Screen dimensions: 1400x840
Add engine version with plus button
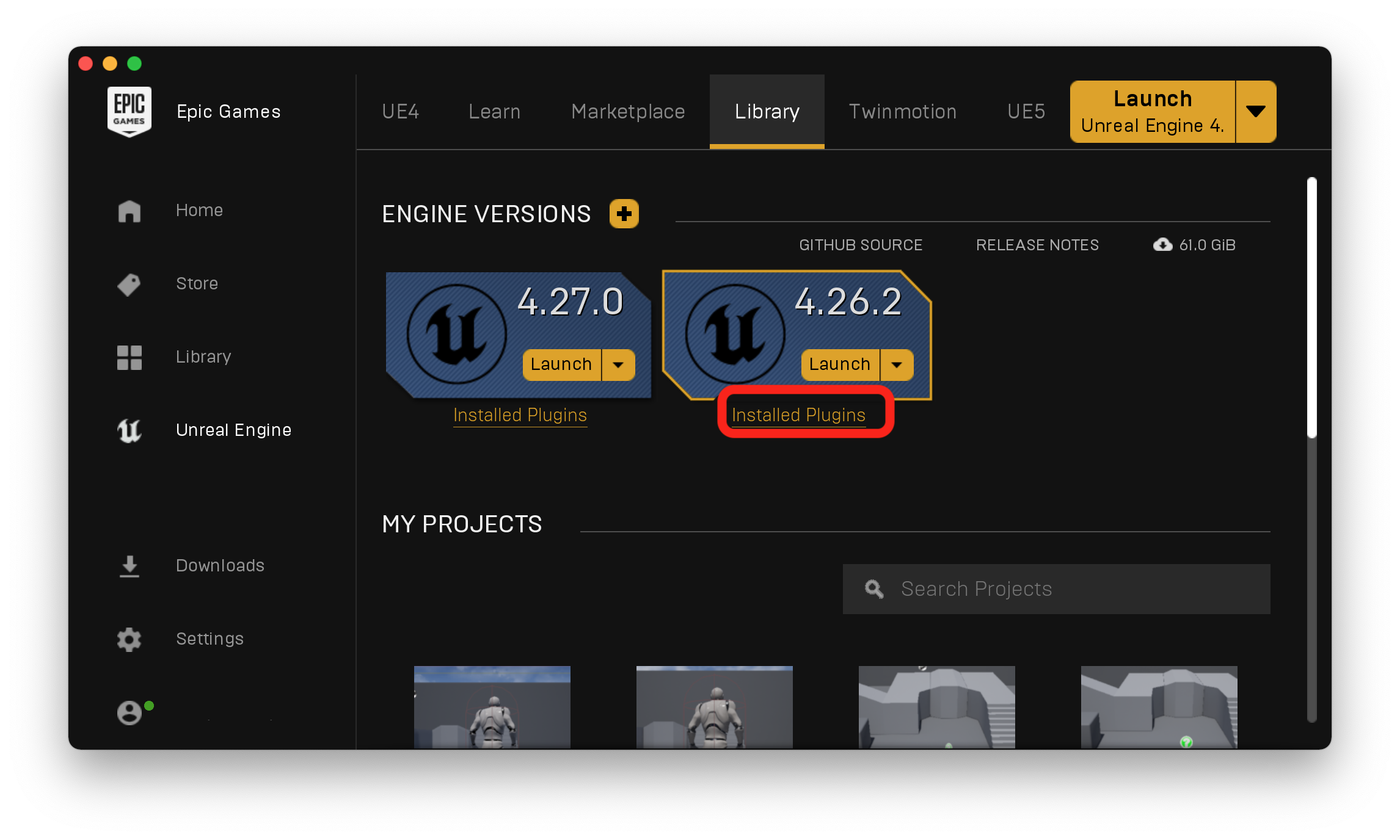(624, 214)
